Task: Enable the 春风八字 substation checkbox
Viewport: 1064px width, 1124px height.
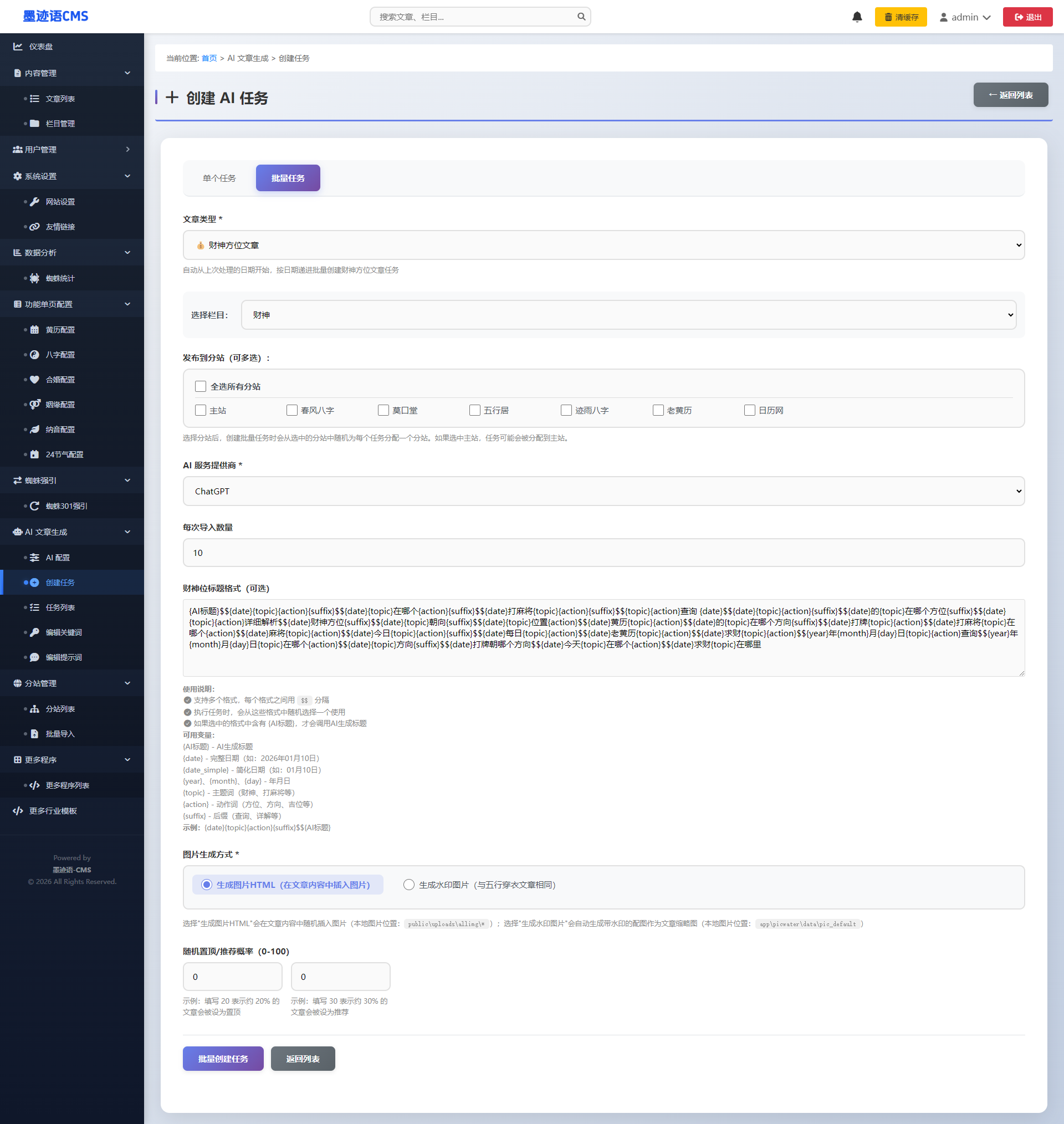Action: (292, 410)
